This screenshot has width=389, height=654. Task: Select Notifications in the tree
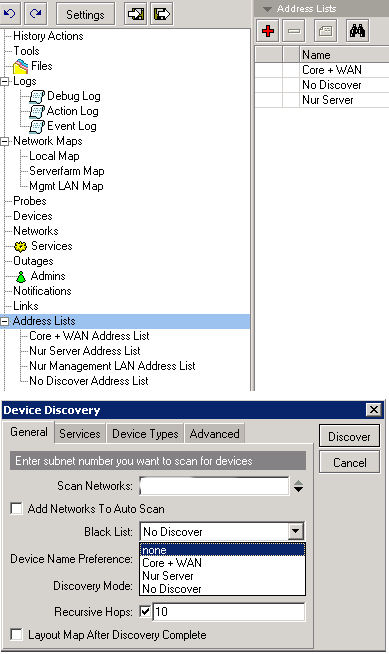coord(42,291)
